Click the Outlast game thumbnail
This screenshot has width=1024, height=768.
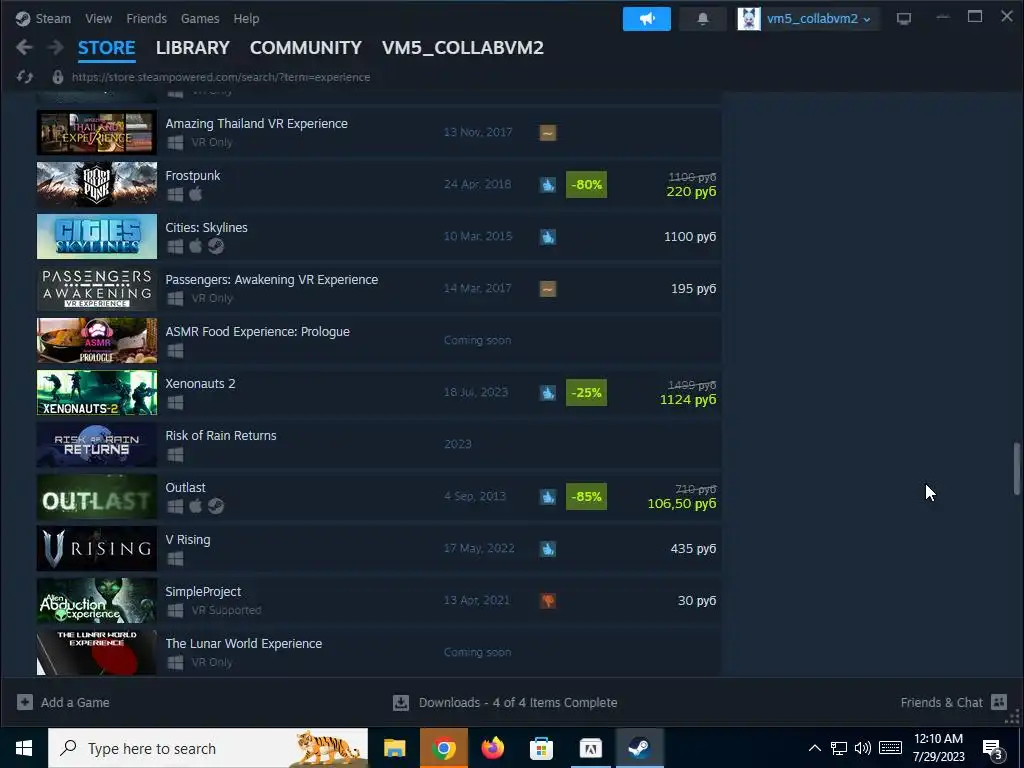(97, 497)
